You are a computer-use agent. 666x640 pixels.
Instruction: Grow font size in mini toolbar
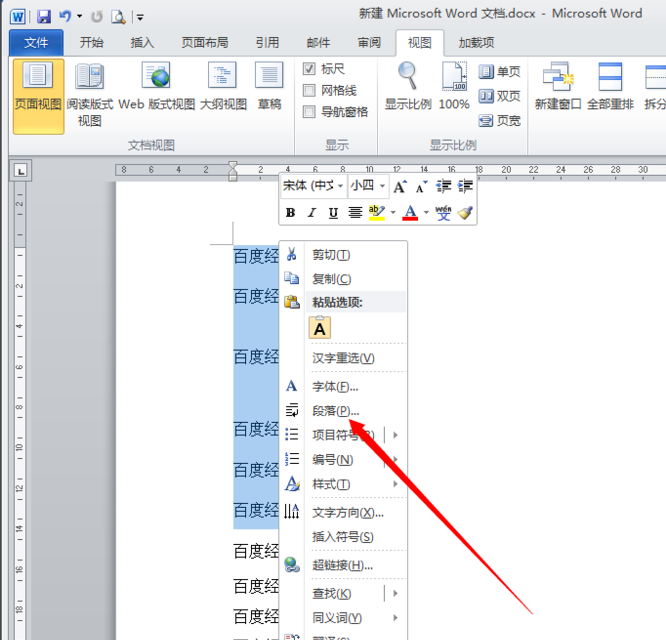click(400, 186)
